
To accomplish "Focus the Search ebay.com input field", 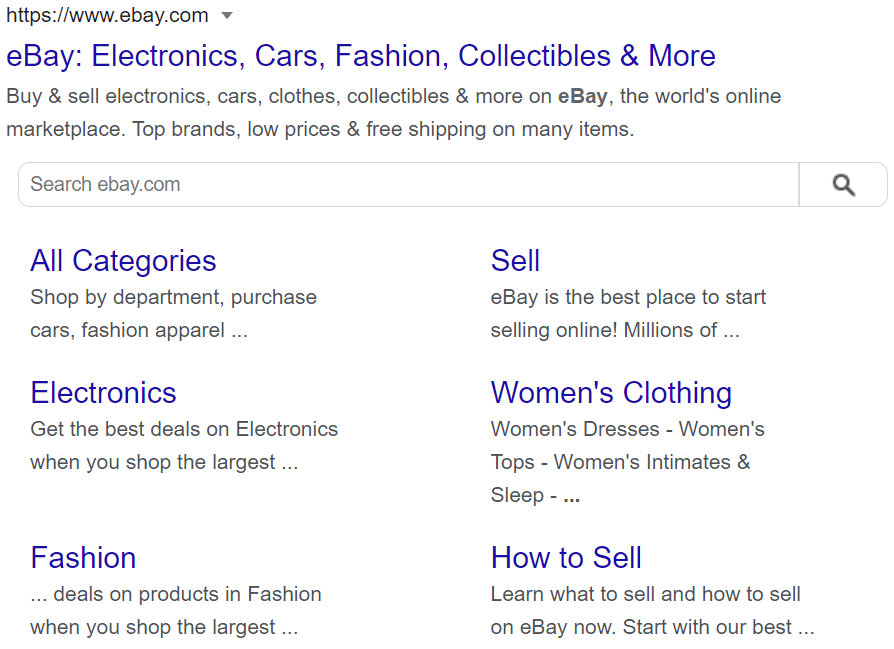I will pos(408,184).
